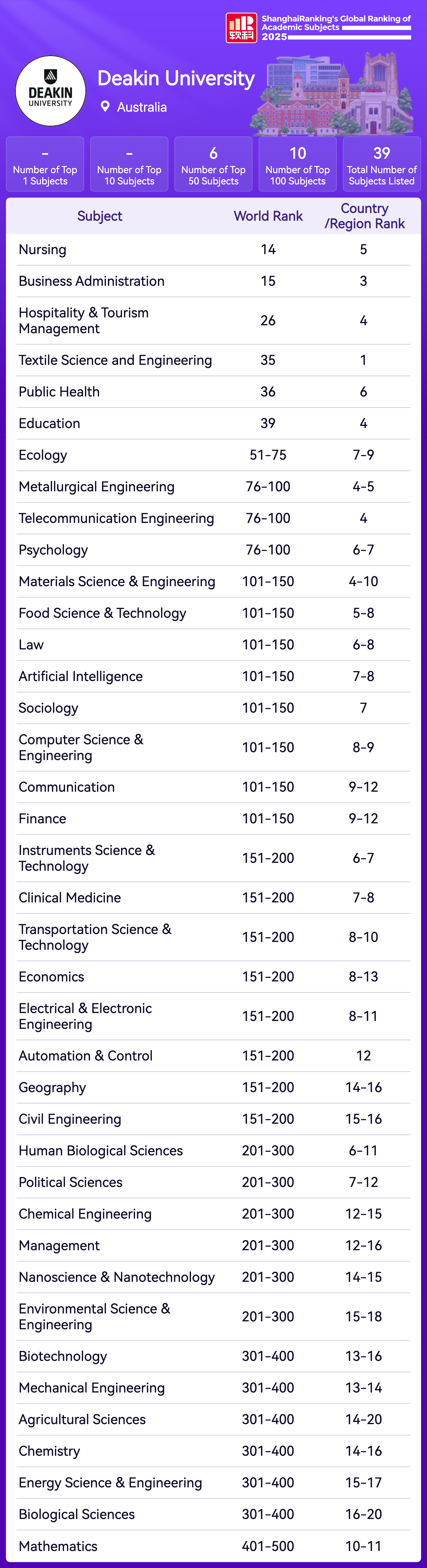Click the Deakin University circular logo
Viewport: 427px width, 1568px height.
51,91
